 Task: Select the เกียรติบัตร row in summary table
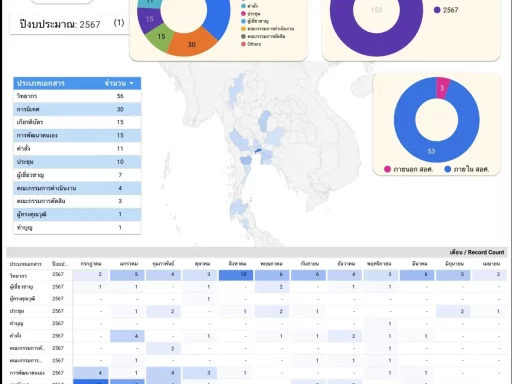(77, 122)
